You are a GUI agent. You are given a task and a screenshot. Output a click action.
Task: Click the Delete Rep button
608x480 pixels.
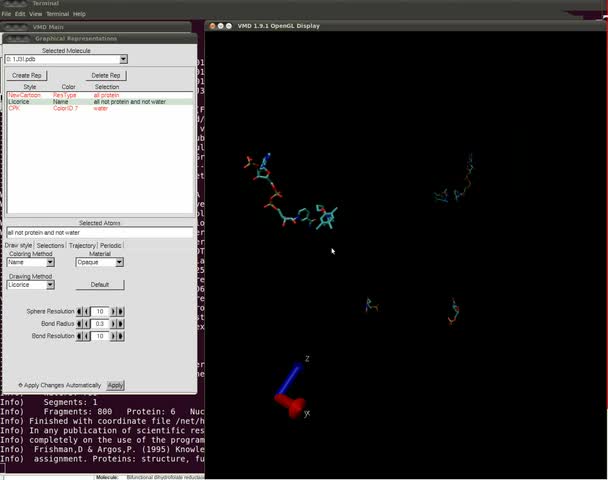click(x=106, y=76)
